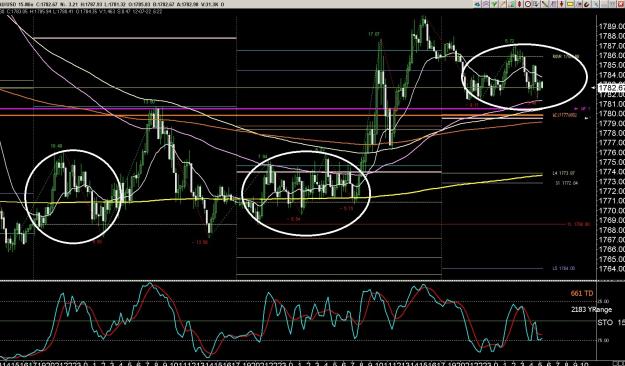Click the symbol and OHLC header text

coord(112,4)
